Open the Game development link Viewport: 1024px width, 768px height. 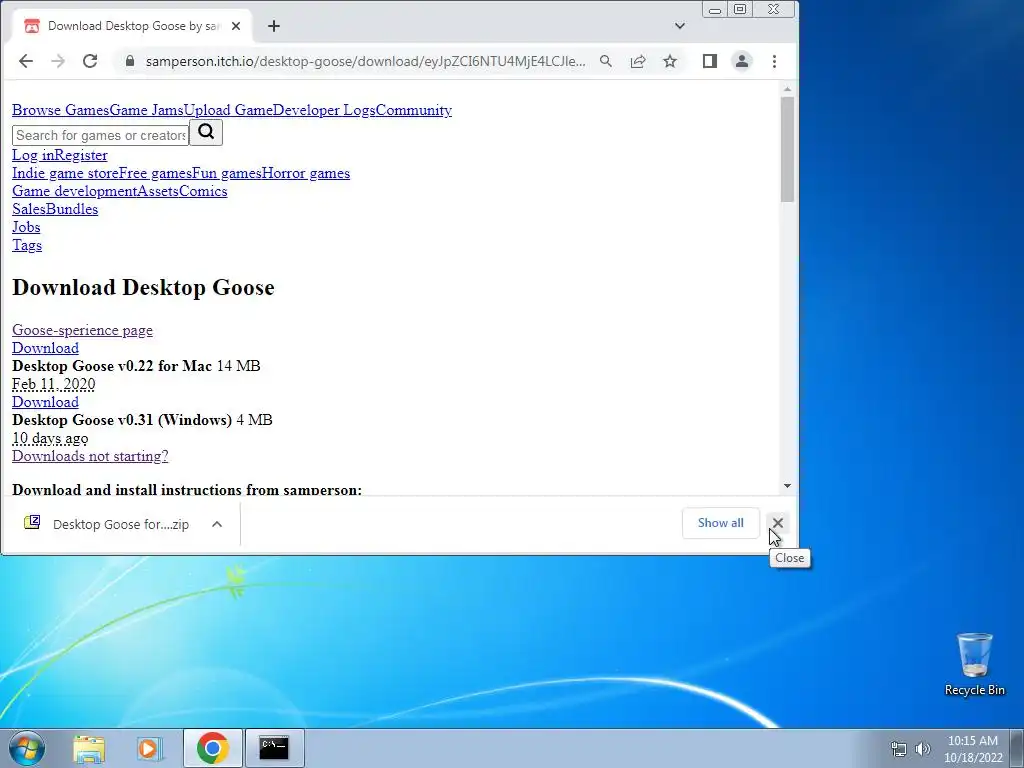(x=74, y=191)
